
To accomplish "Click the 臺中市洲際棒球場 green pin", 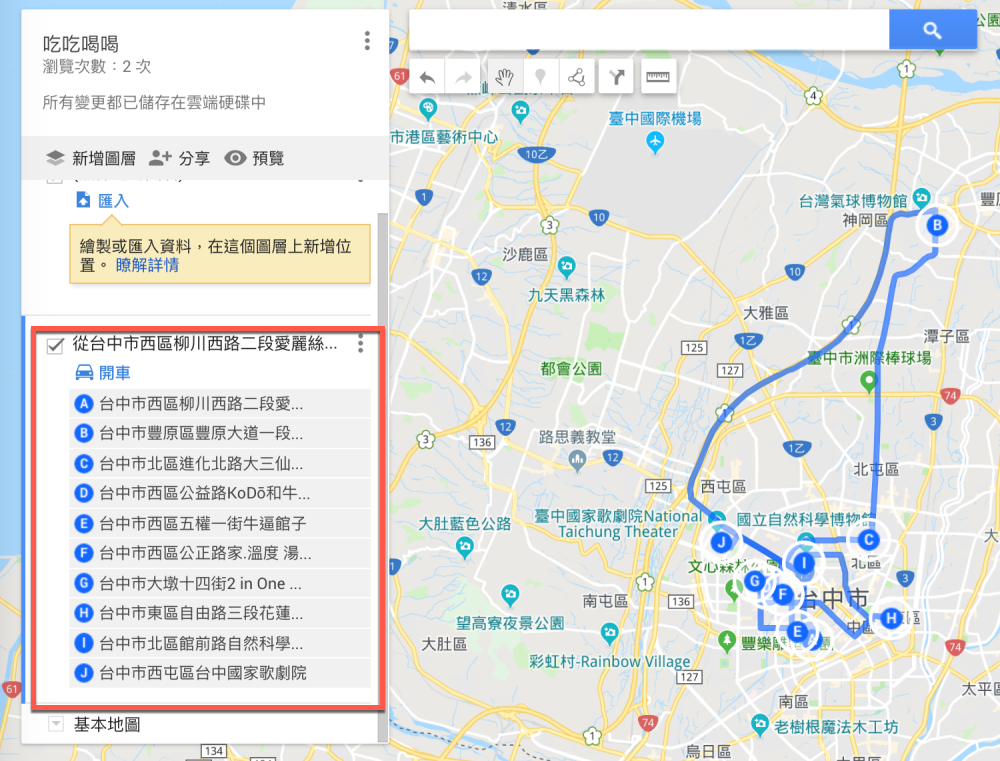I will click(868, 382).
